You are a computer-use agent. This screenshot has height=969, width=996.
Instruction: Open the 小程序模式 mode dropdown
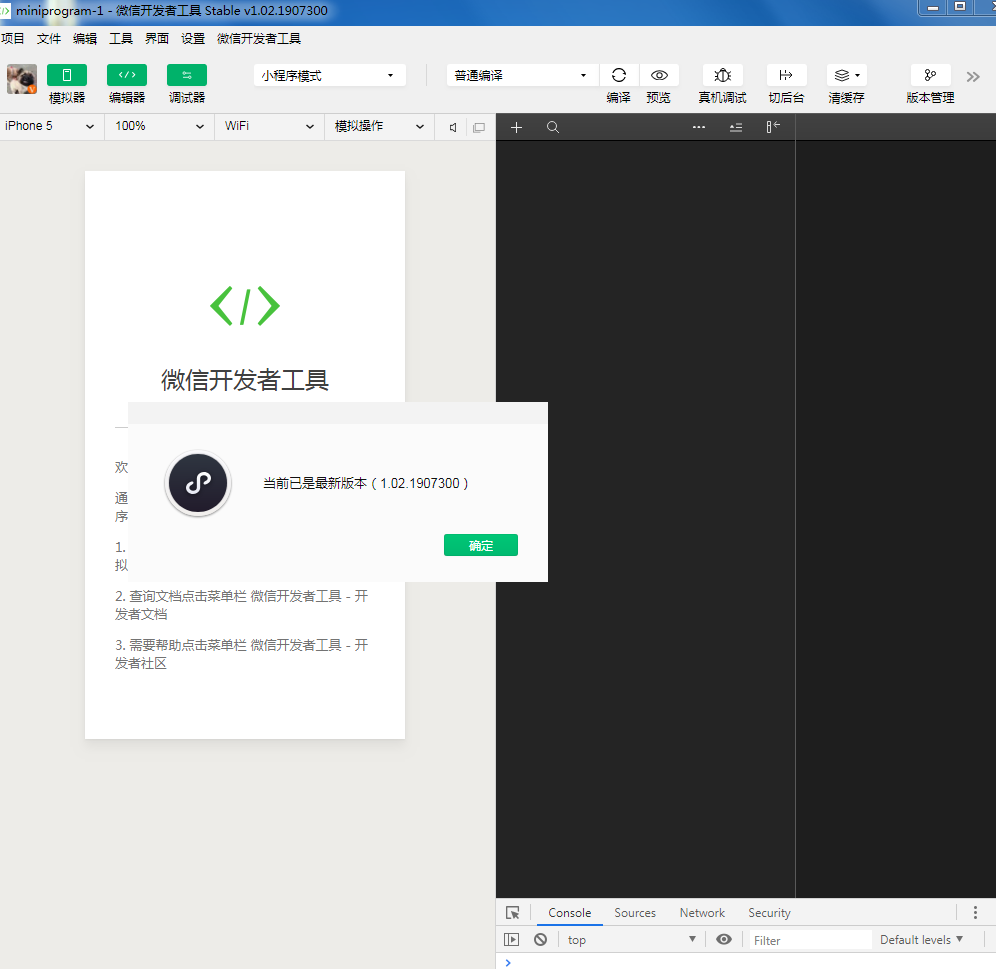click(330, 76)
